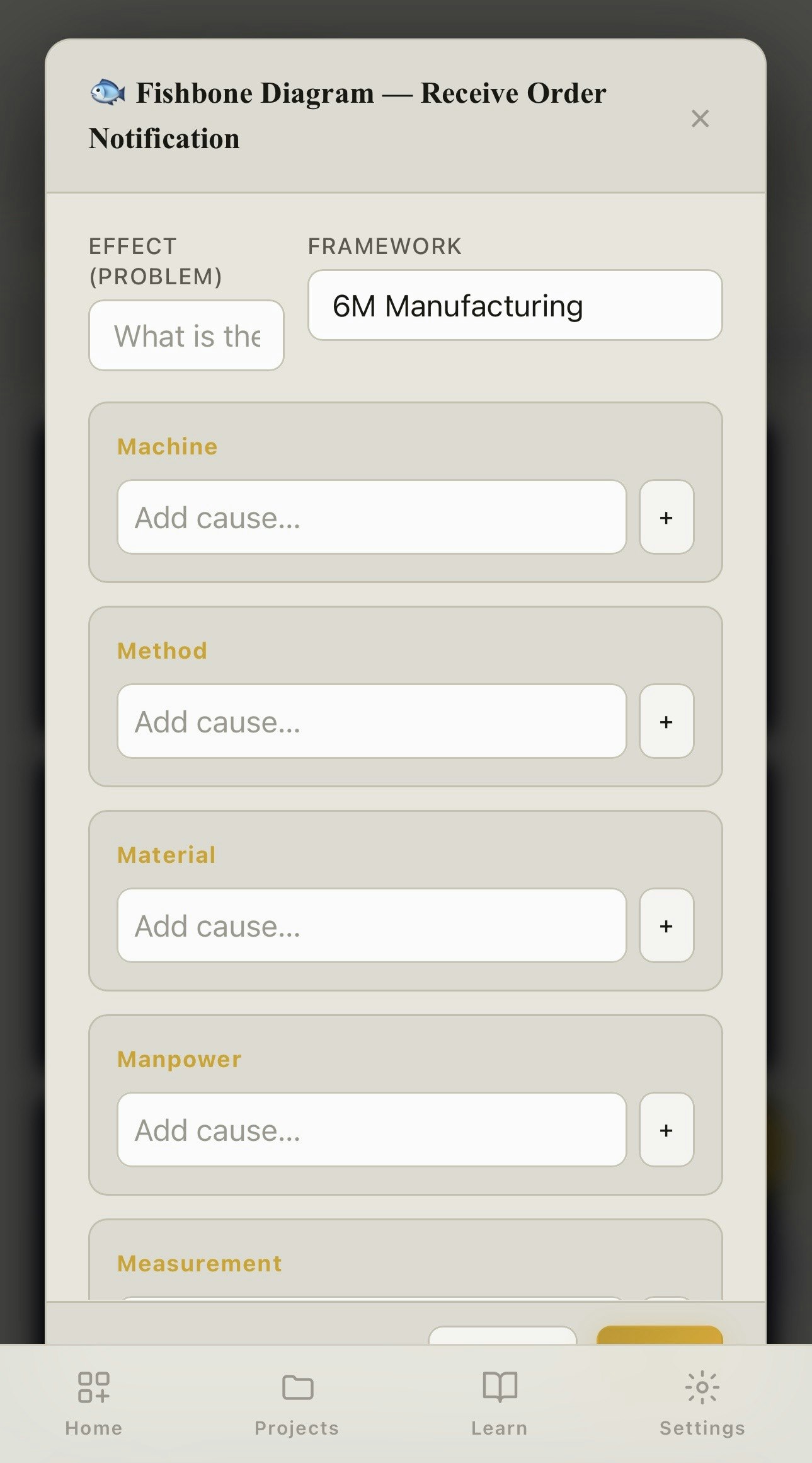
Task: Click the Machine category heading
Action: [x=168, y=446]
